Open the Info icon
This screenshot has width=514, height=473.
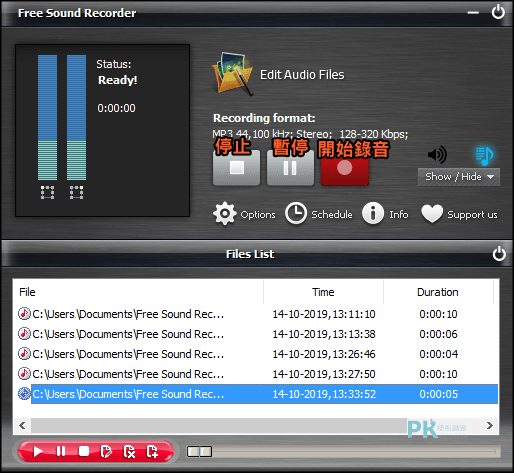click(x=373, y=213)
